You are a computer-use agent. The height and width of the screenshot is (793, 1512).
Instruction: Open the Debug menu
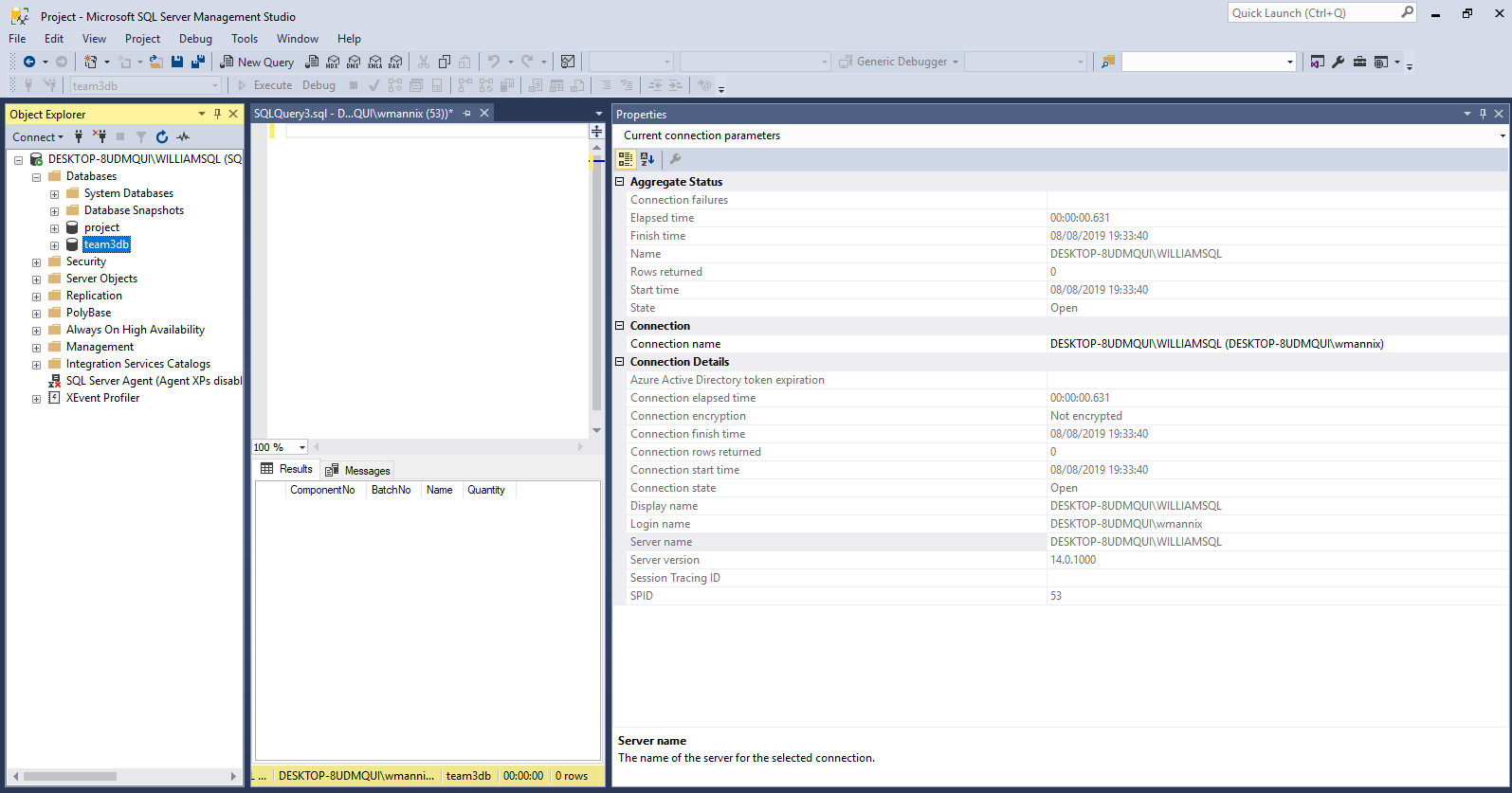pos(195,39)
